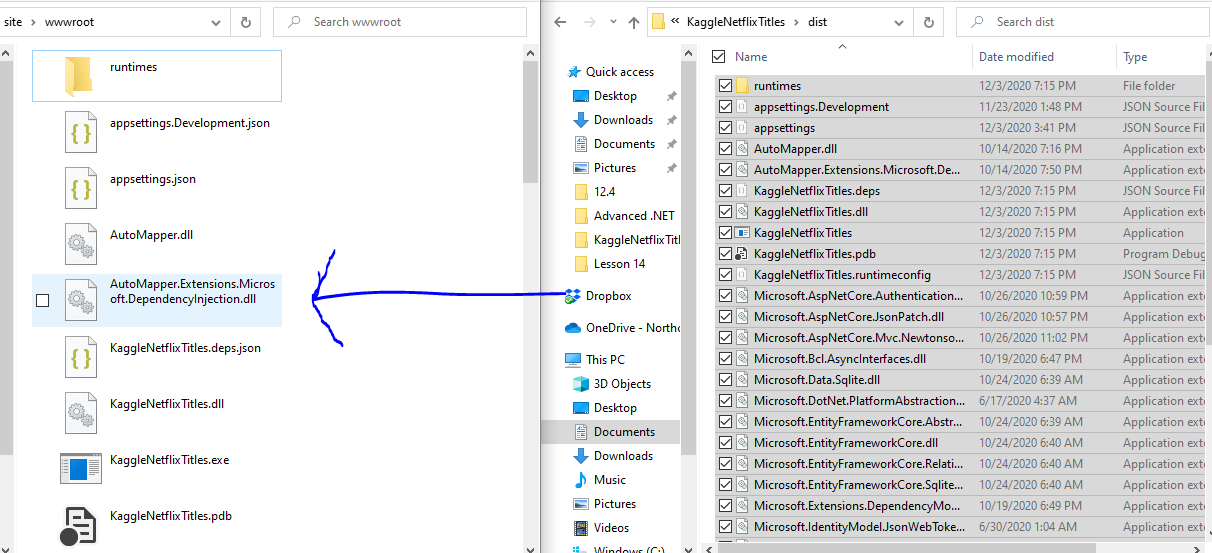Uncheck KaggleNetflixTitles.pdb checkbox in dist list
The height and width of the screenshot is (553, 1212).
click(x=725, y=254)
